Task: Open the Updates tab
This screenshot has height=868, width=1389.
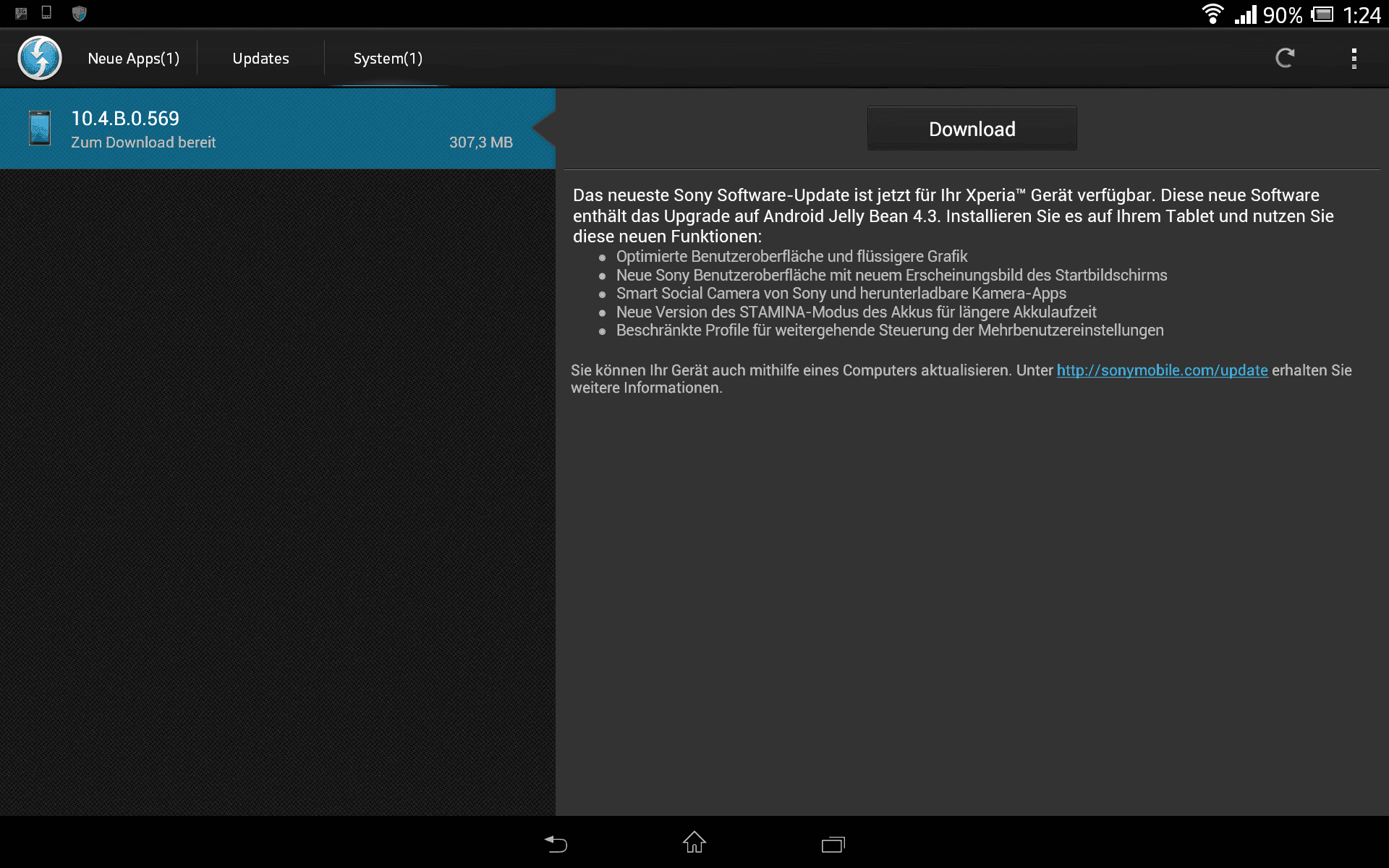Action: pyautogui.click(x=260, y=59)
